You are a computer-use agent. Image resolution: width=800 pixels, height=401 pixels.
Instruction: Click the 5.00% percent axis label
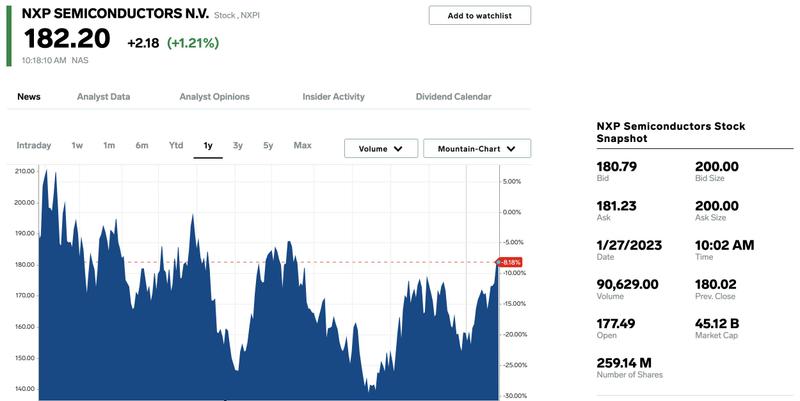[x=512, y=182]
